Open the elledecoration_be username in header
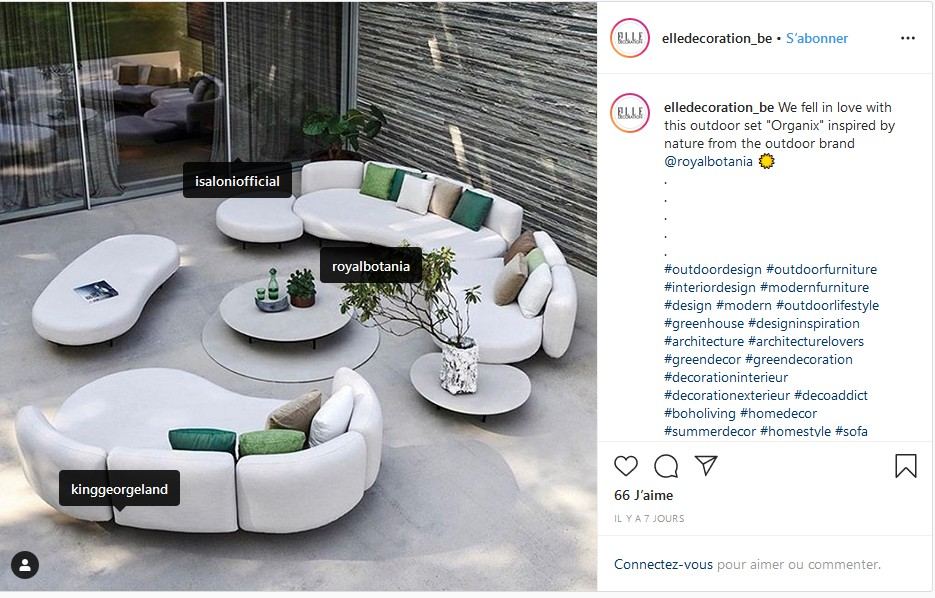935x598 pixels. click(x=717, y=38)
